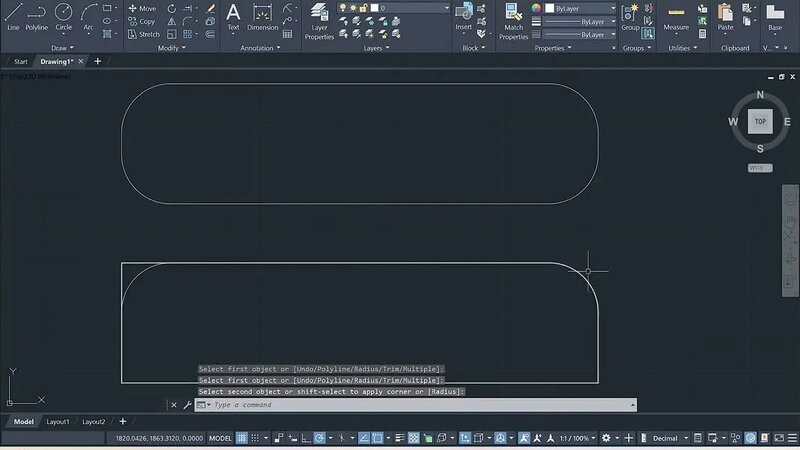800x450 pixels.
Task: Click the command line customize wrench
Action: (x=187, y=405)
